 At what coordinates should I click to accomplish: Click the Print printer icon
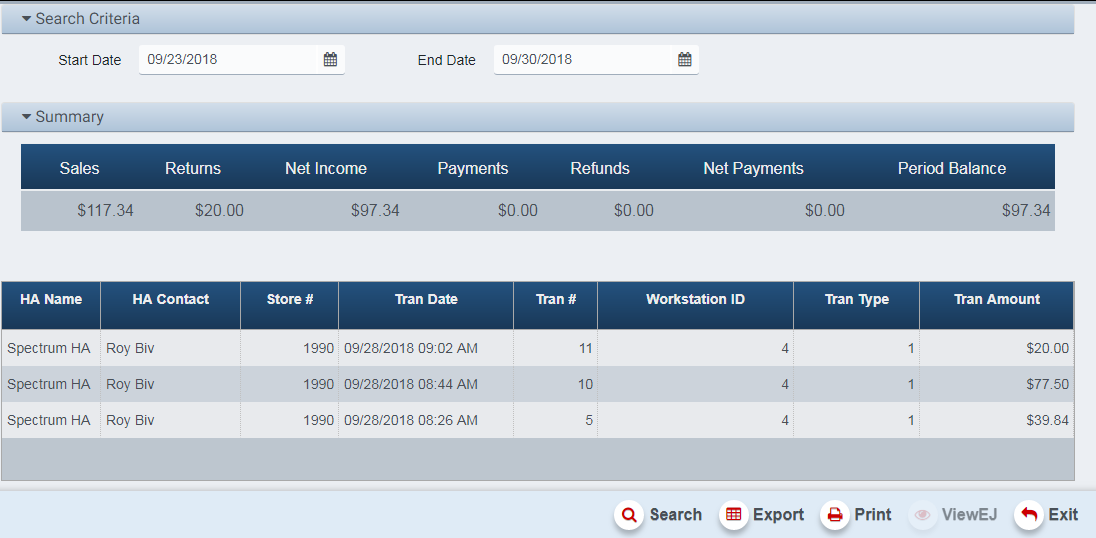point(835,515)
